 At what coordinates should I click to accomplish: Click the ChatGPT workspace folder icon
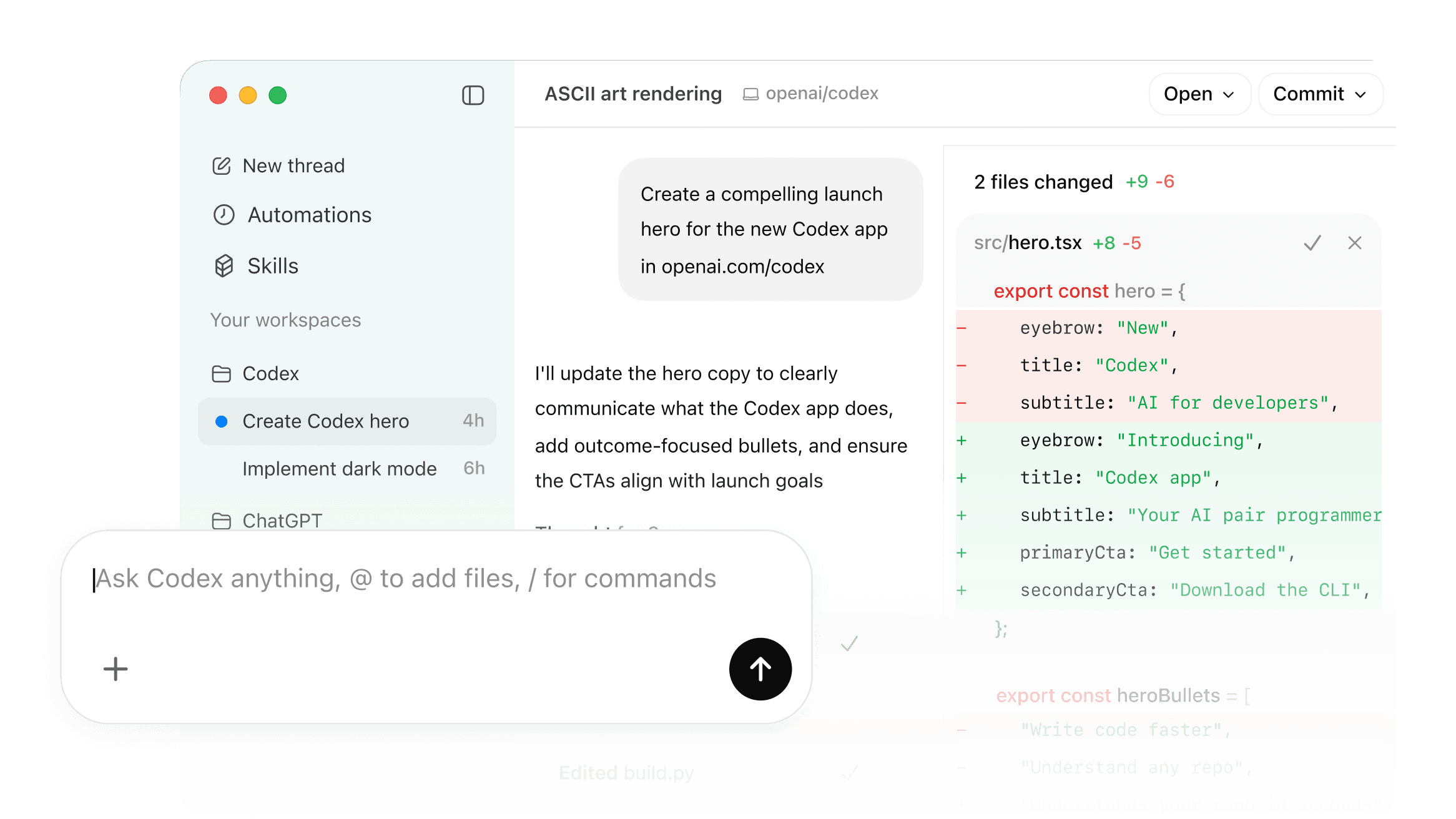[x=222, y=520]
